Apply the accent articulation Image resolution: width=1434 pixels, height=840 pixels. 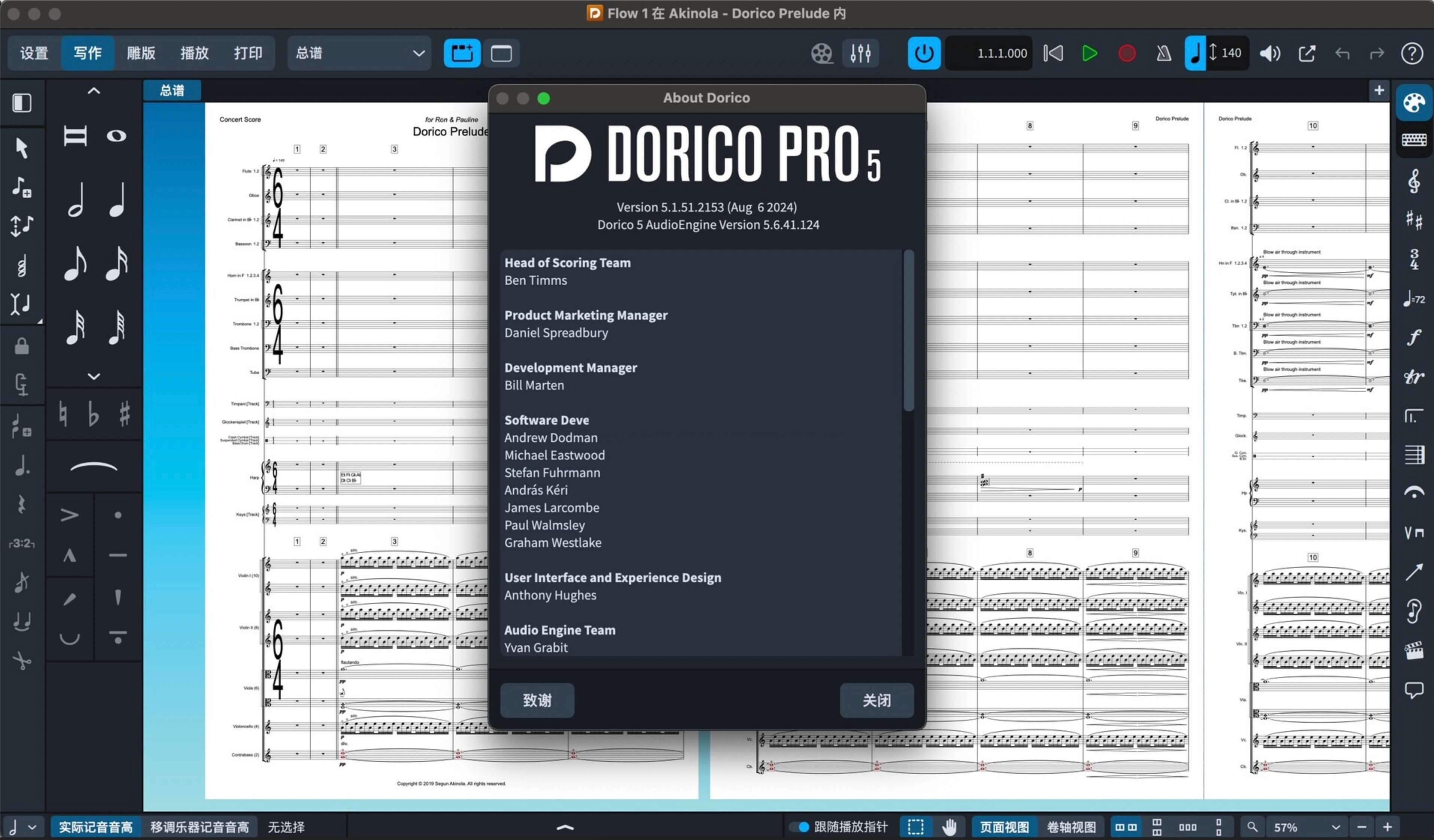pos(69,515)
